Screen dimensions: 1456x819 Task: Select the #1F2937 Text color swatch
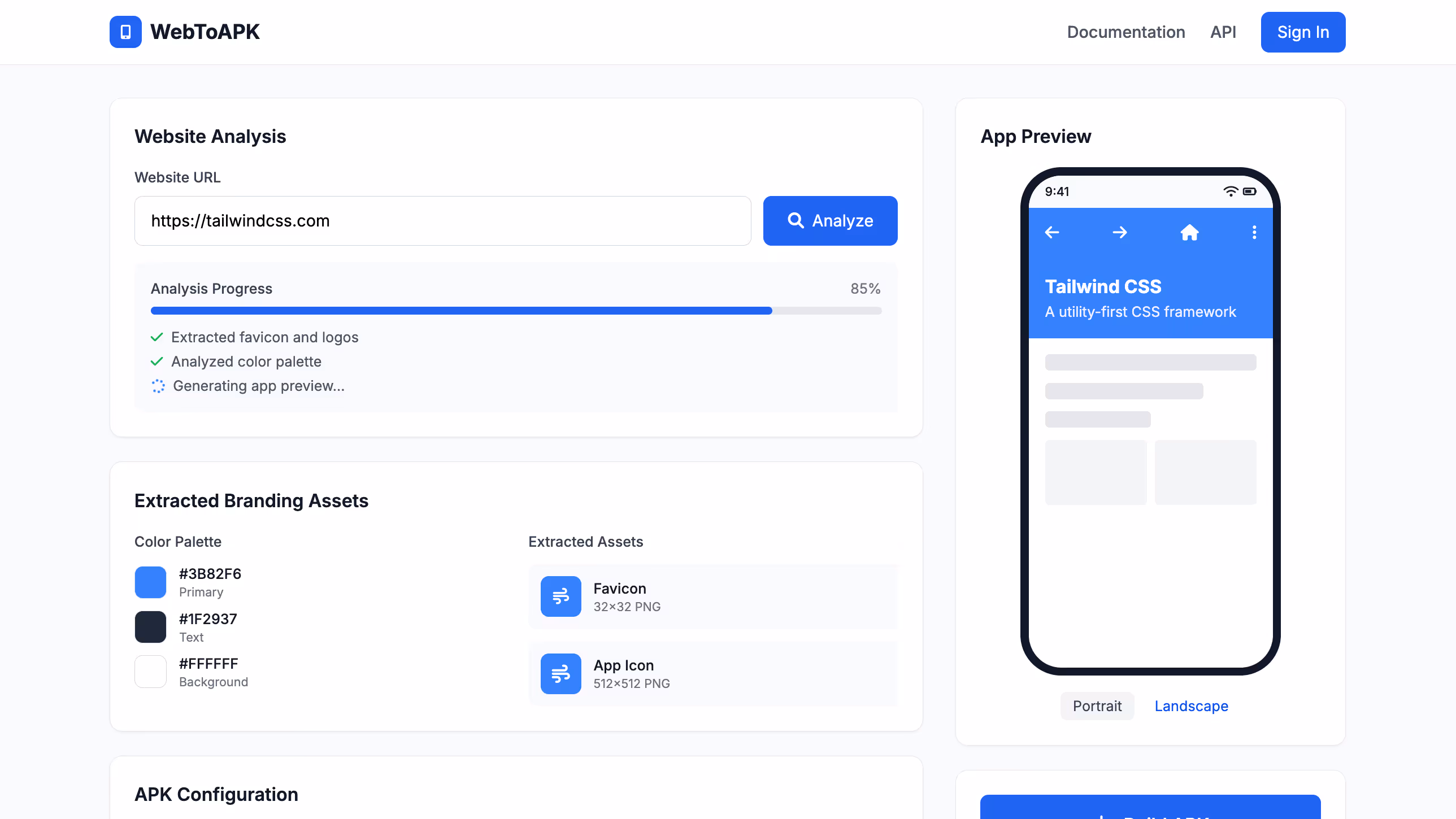coord(150,627)
